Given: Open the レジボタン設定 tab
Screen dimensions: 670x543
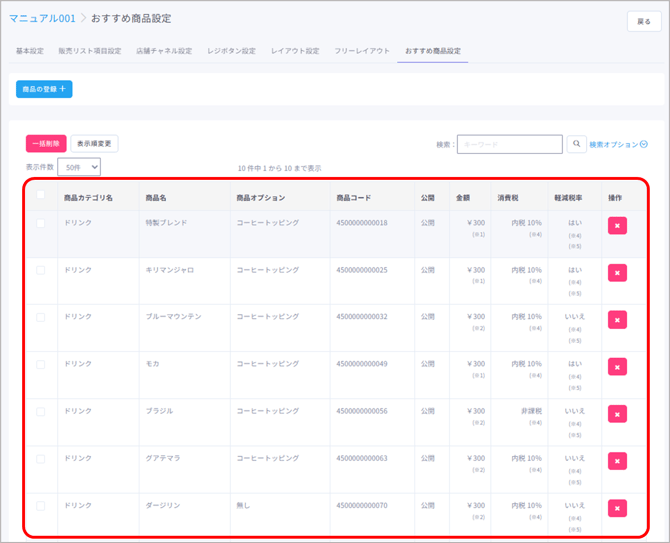Looking at the screenshot, I should [x=231, y=51].
